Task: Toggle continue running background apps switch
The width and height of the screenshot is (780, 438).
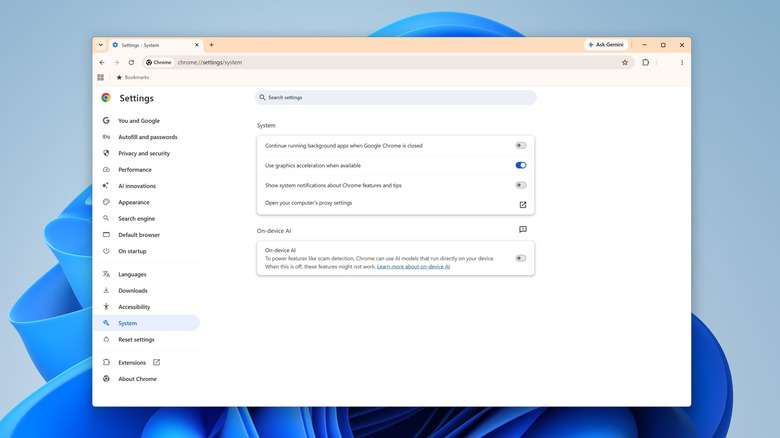Action: point(521,145)
